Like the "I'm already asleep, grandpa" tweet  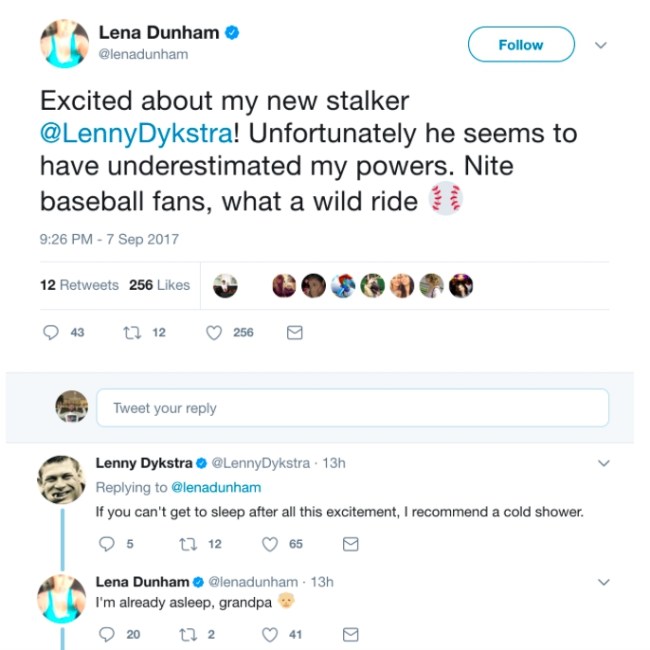(269, 634)
